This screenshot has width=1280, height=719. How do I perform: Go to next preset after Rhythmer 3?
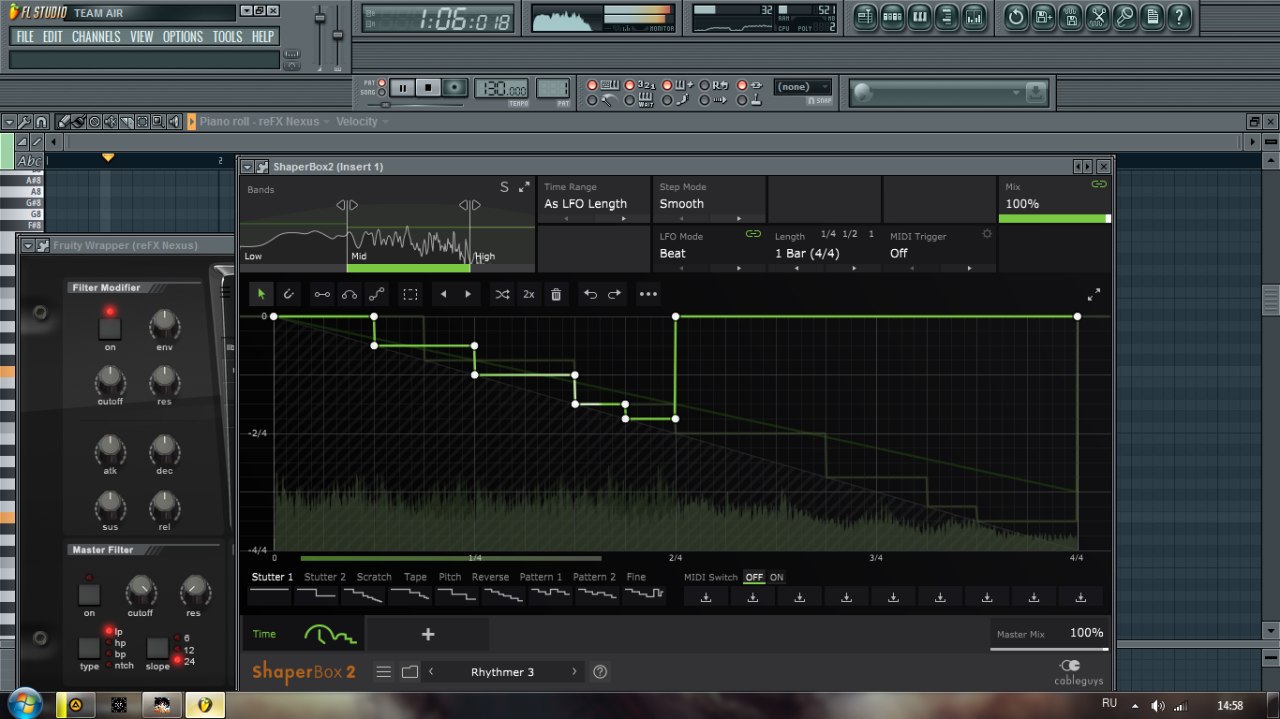coord(574,672)
